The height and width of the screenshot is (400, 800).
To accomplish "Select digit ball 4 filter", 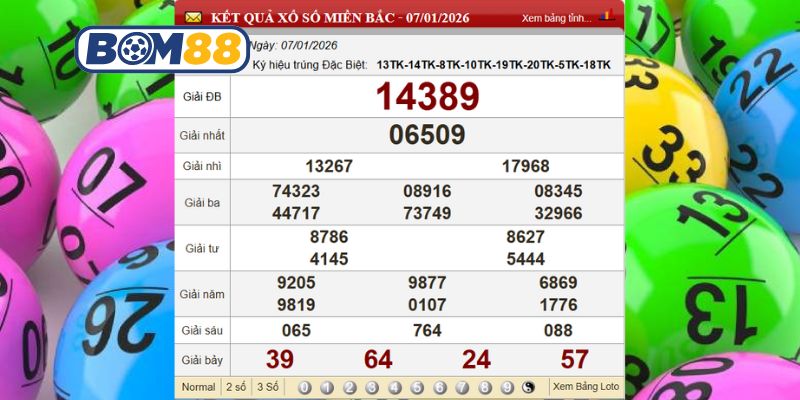I will [x=394, y=388].
